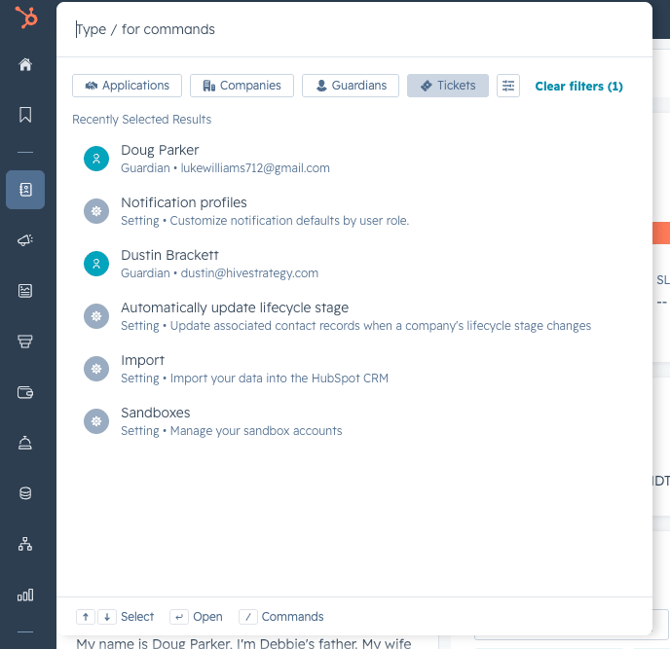Click the Import setting gear icon

tap(97, 369)
